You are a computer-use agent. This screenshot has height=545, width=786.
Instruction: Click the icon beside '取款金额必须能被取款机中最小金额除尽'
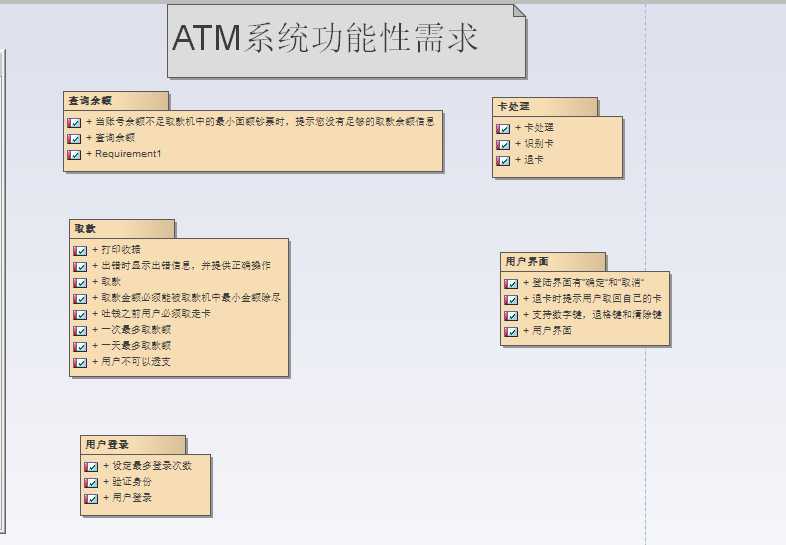click(80, 298)
